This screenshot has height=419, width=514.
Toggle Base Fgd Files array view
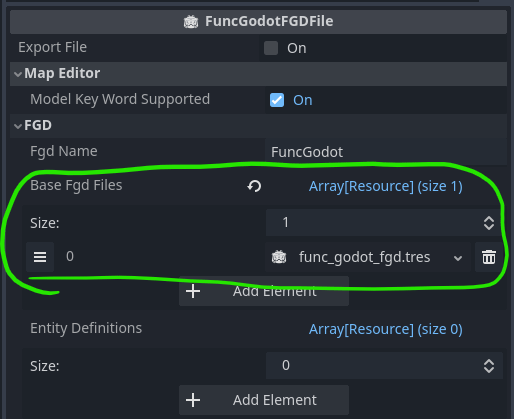pos(386,186)
